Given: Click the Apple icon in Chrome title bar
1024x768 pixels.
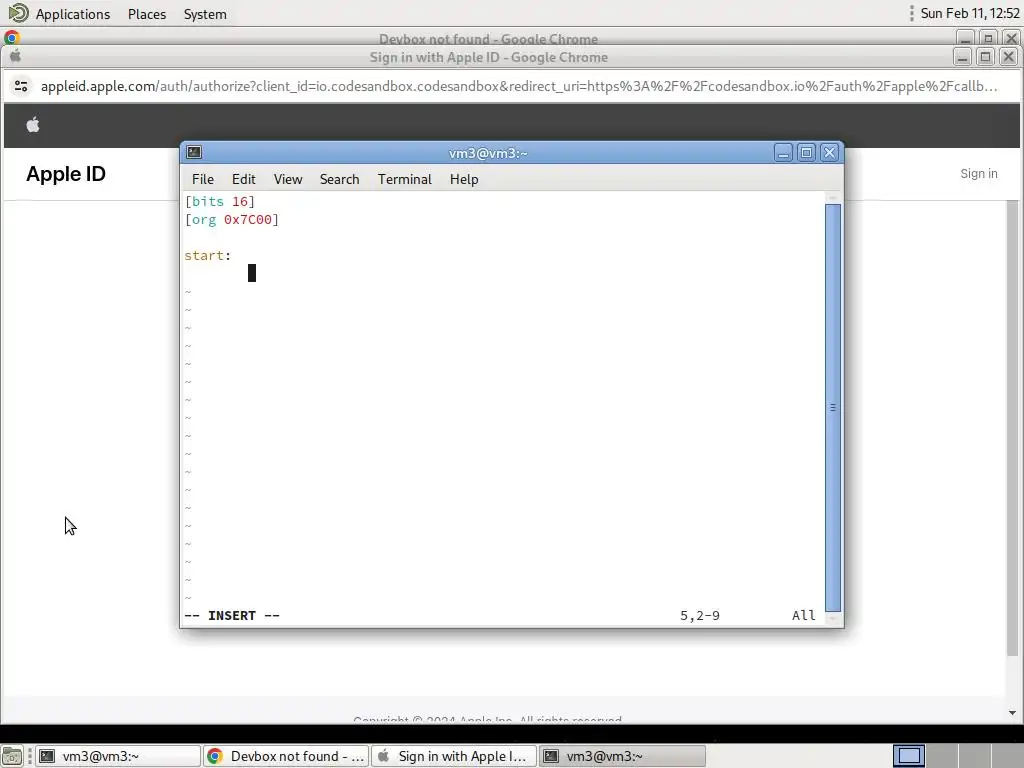Looking at the screenshot, I should pyautogui.click(x=16, y=56).
